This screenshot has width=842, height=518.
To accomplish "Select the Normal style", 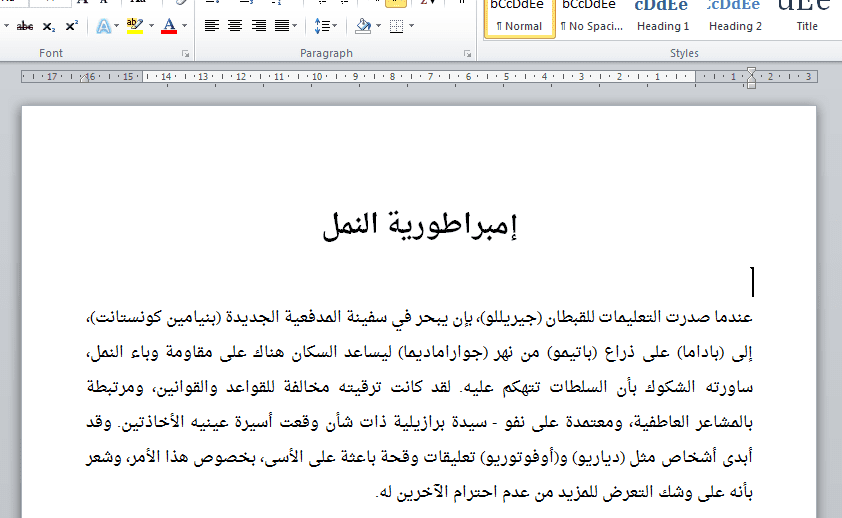I will 519,18.
